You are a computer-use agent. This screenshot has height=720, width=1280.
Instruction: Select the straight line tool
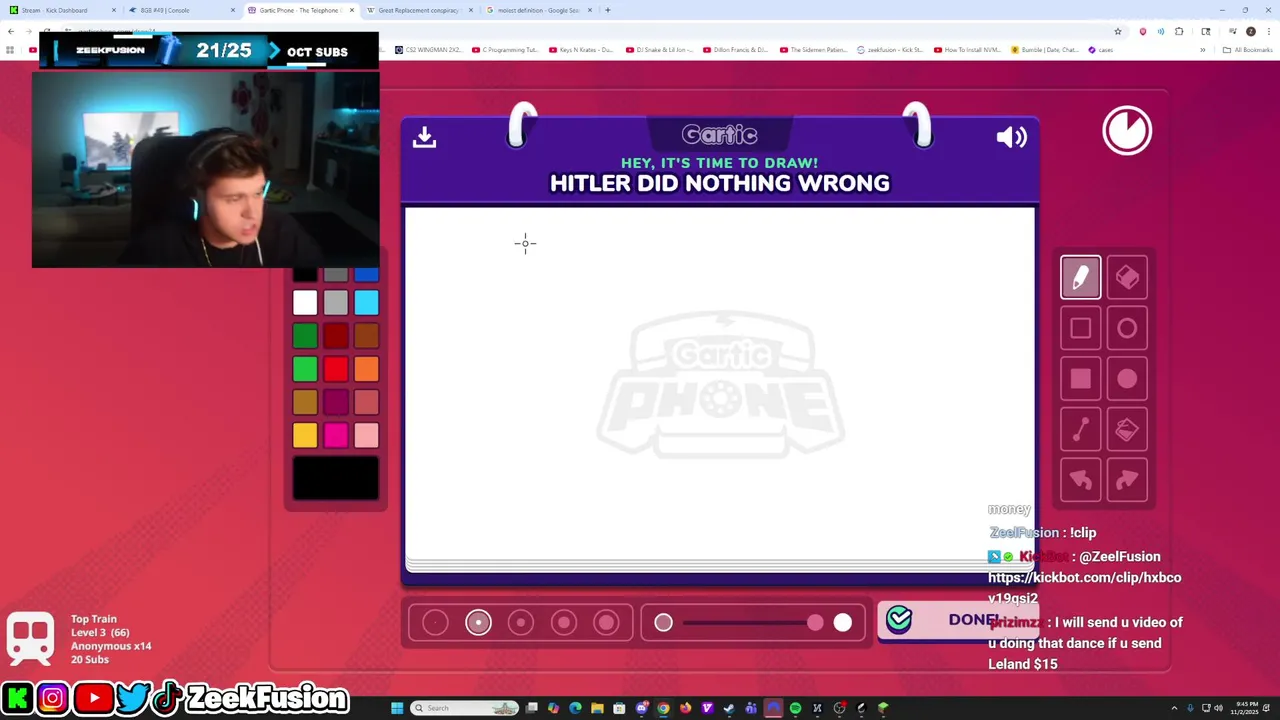click(x=1080, y=430)
